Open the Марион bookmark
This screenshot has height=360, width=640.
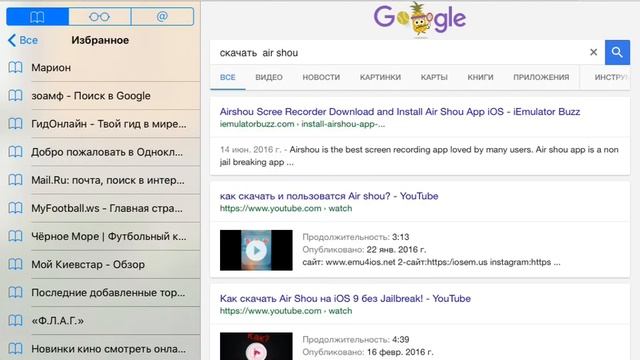point(51,67)
